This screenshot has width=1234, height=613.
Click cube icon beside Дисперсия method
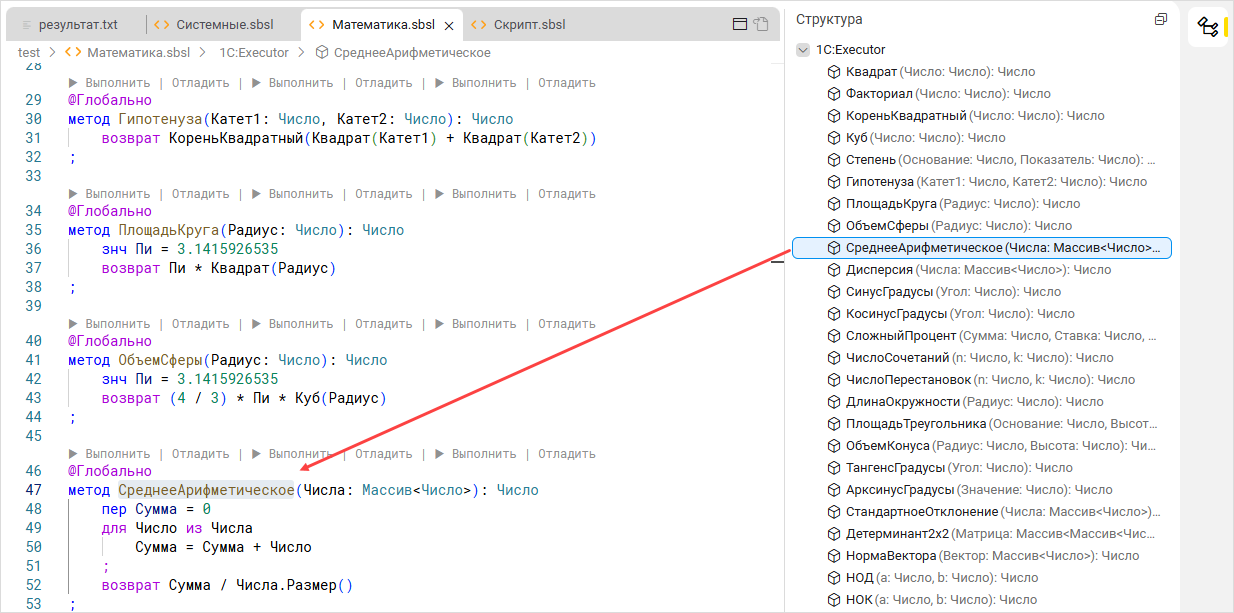point(834,270)
